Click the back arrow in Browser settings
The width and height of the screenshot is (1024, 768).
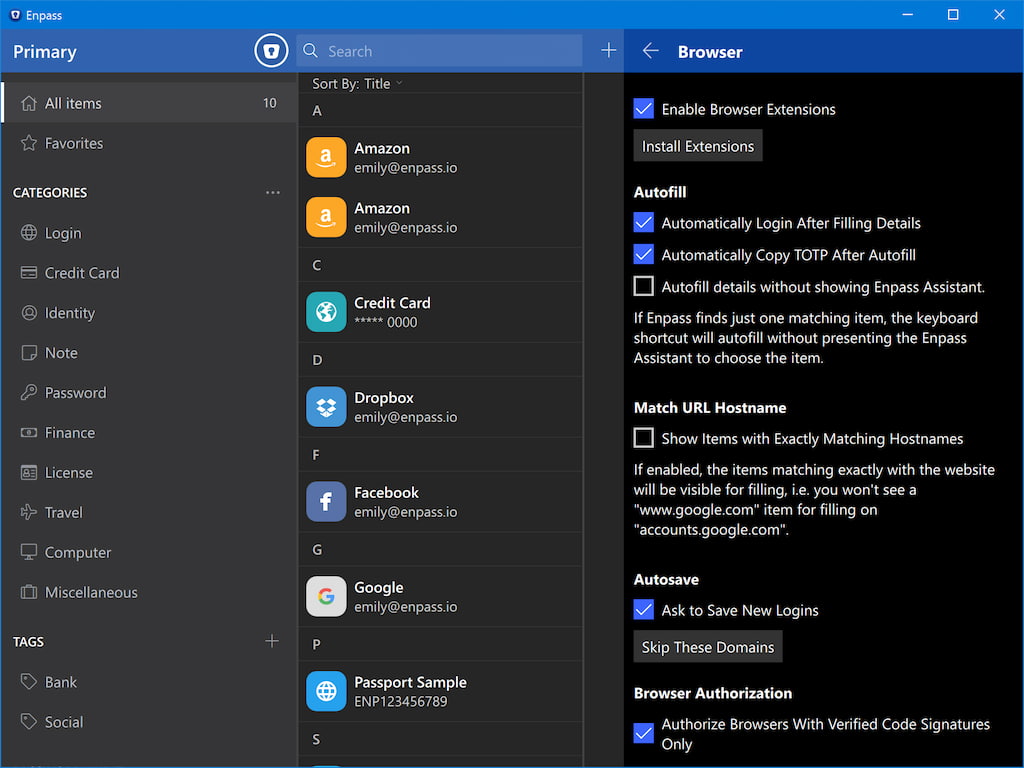(650, 51)
